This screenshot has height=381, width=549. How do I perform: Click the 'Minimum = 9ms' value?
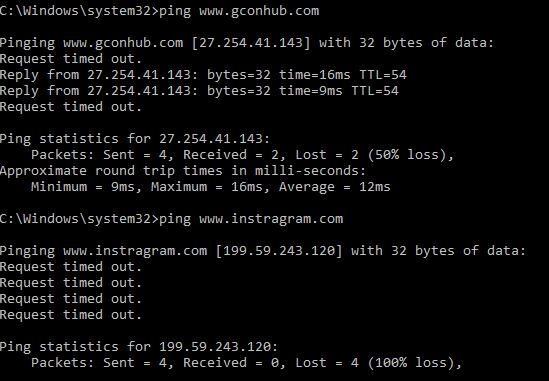(83, 187)
